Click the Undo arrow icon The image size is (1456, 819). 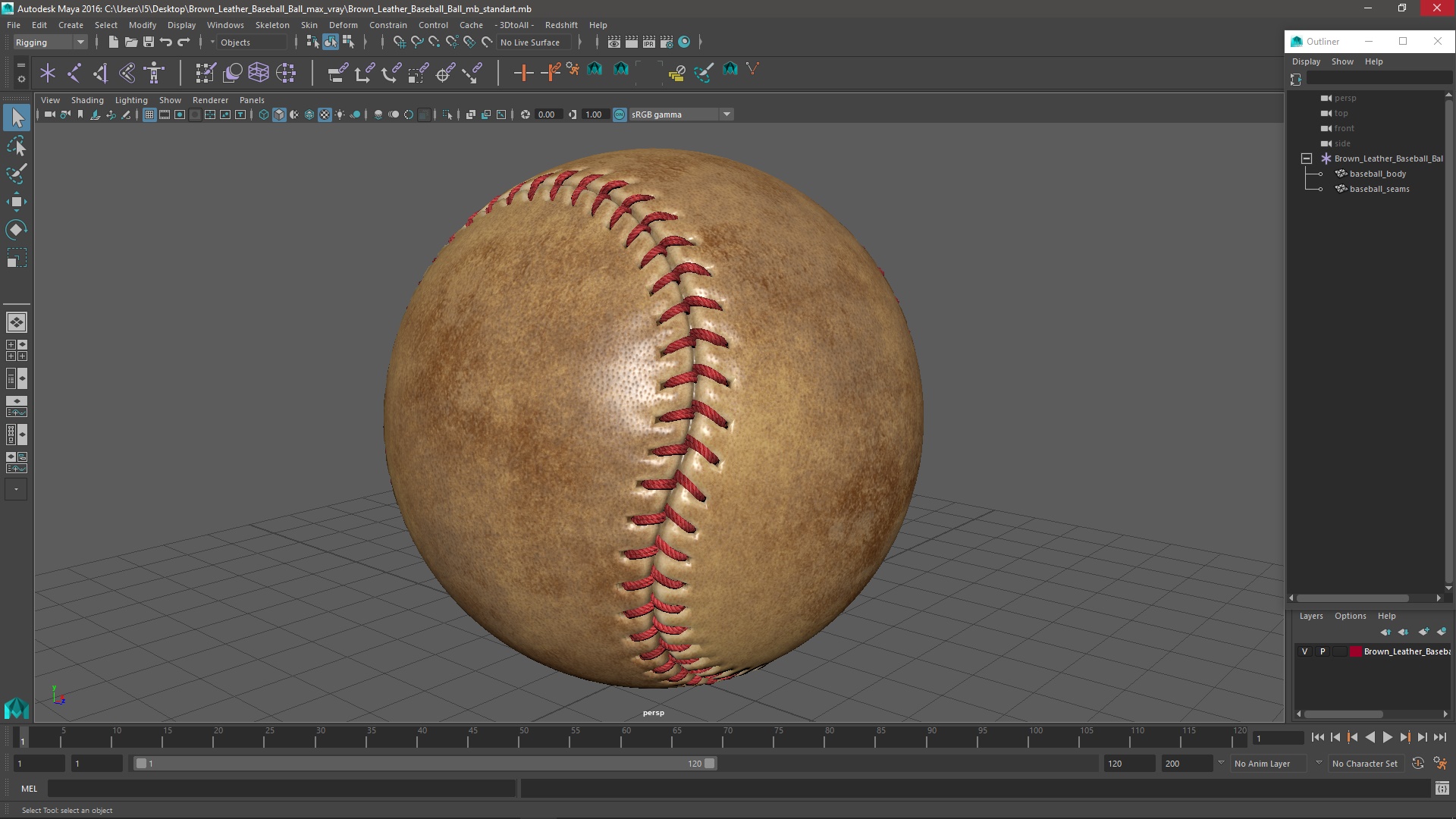click(x=166, y=42)
